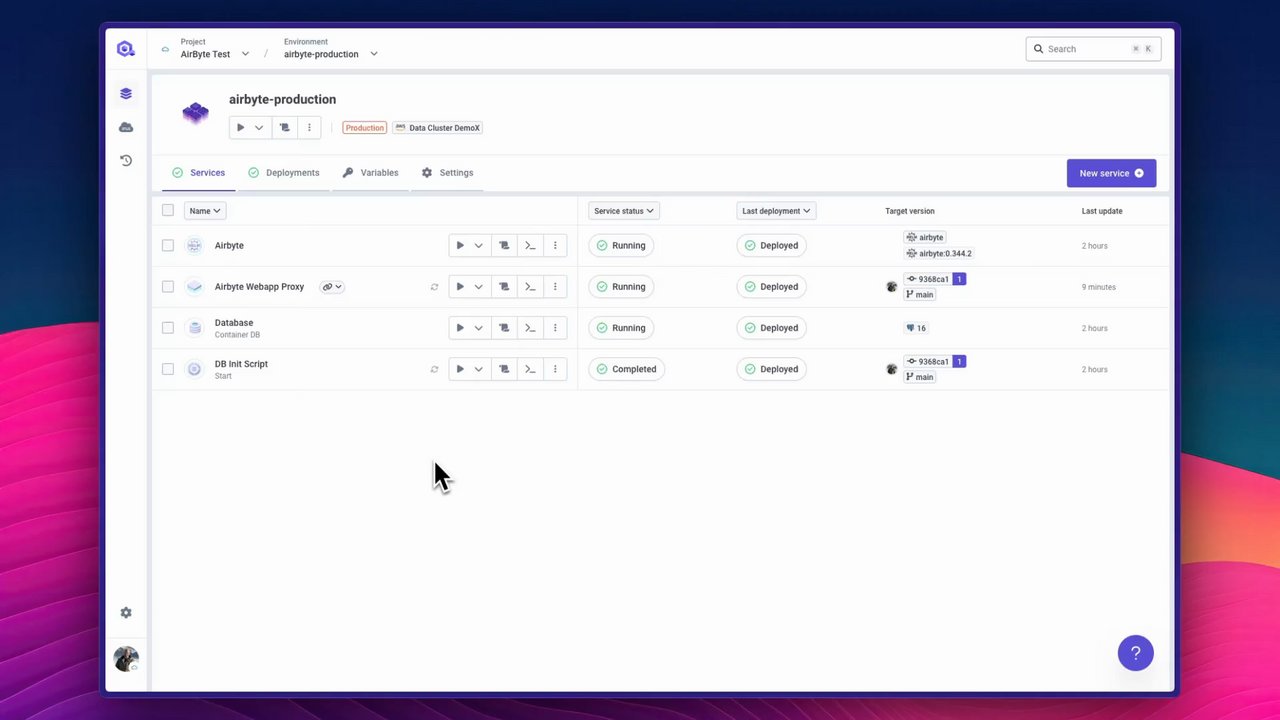Screen dimensions: 1280x720
Task: Open logs icon on Airbyte row
Action: pyautogui.click(x=504, y=245)
